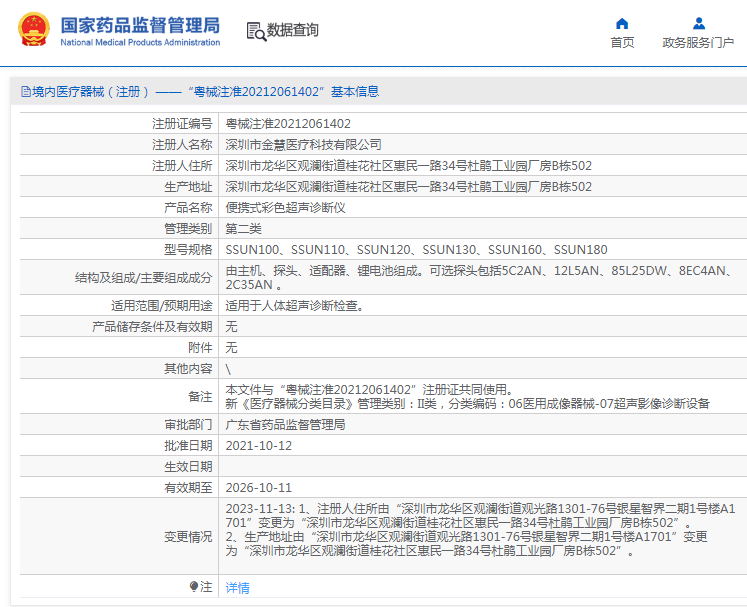Click the 适用范围/预期用途 label

pos(162,305)
